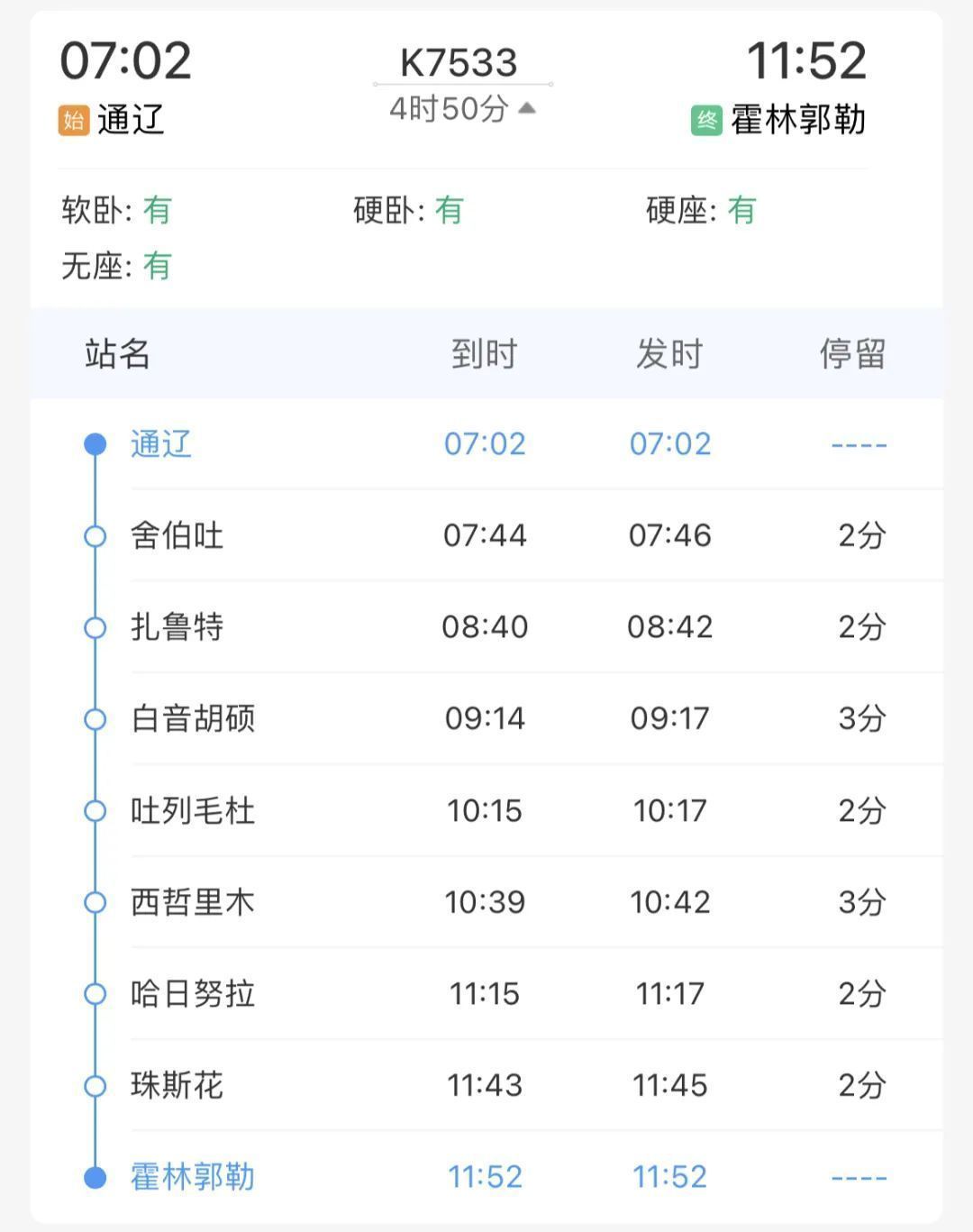Click the 站名 column header
The image size is (973, 1232).
(117, 354)
